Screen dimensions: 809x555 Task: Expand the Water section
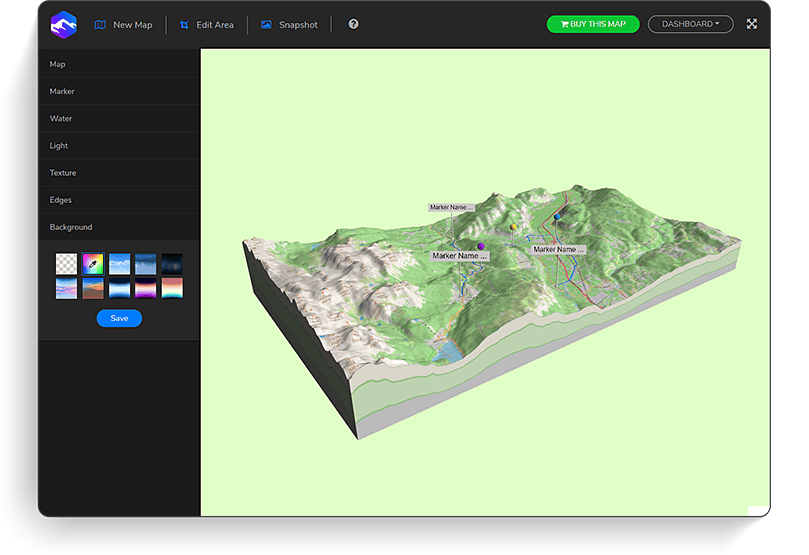tap(119, 118)
